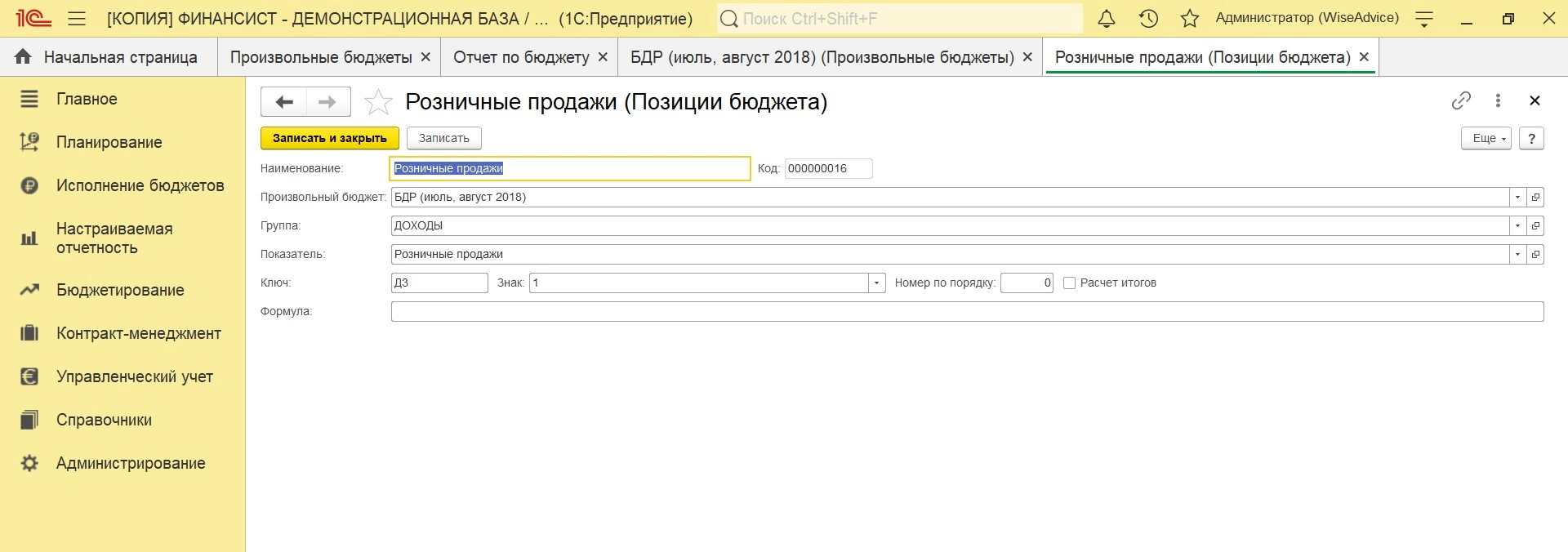1568x552 pixels.
Task: Open the form's three-dot options menu
Action: (x=1498, y=100)
